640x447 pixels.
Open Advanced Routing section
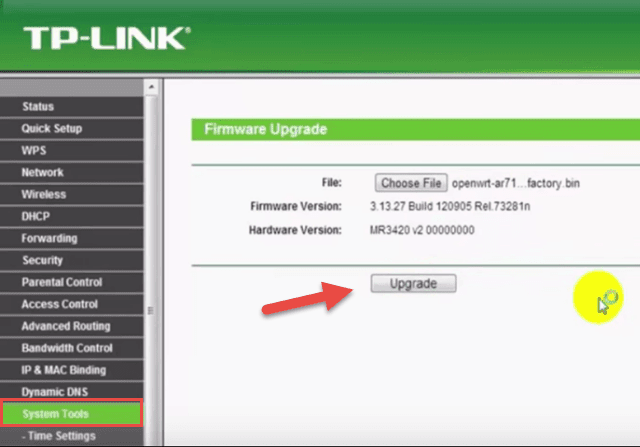click(x=71, y=327)
